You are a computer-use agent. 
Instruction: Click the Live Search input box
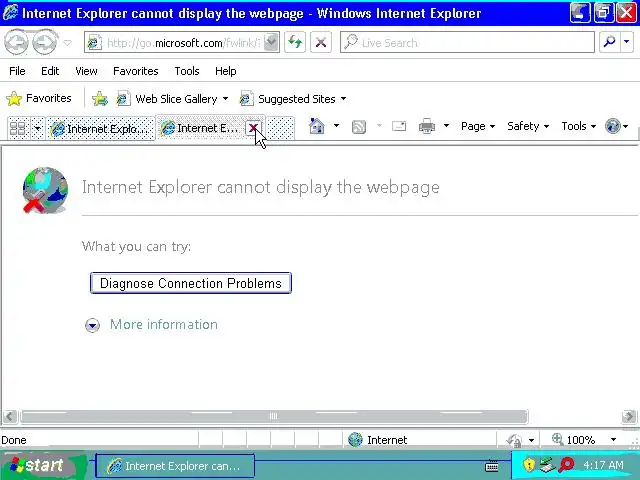(467, 42)
